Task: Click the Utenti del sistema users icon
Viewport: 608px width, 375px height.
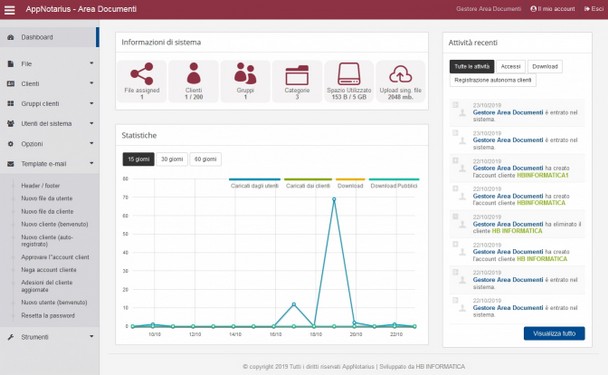Action: 10,124
